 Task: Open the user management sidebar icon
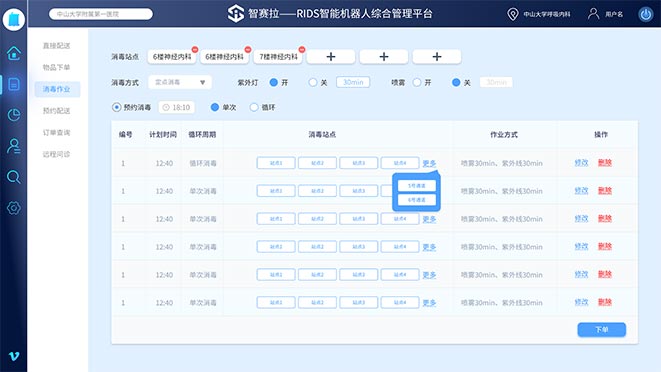(13, 146)
